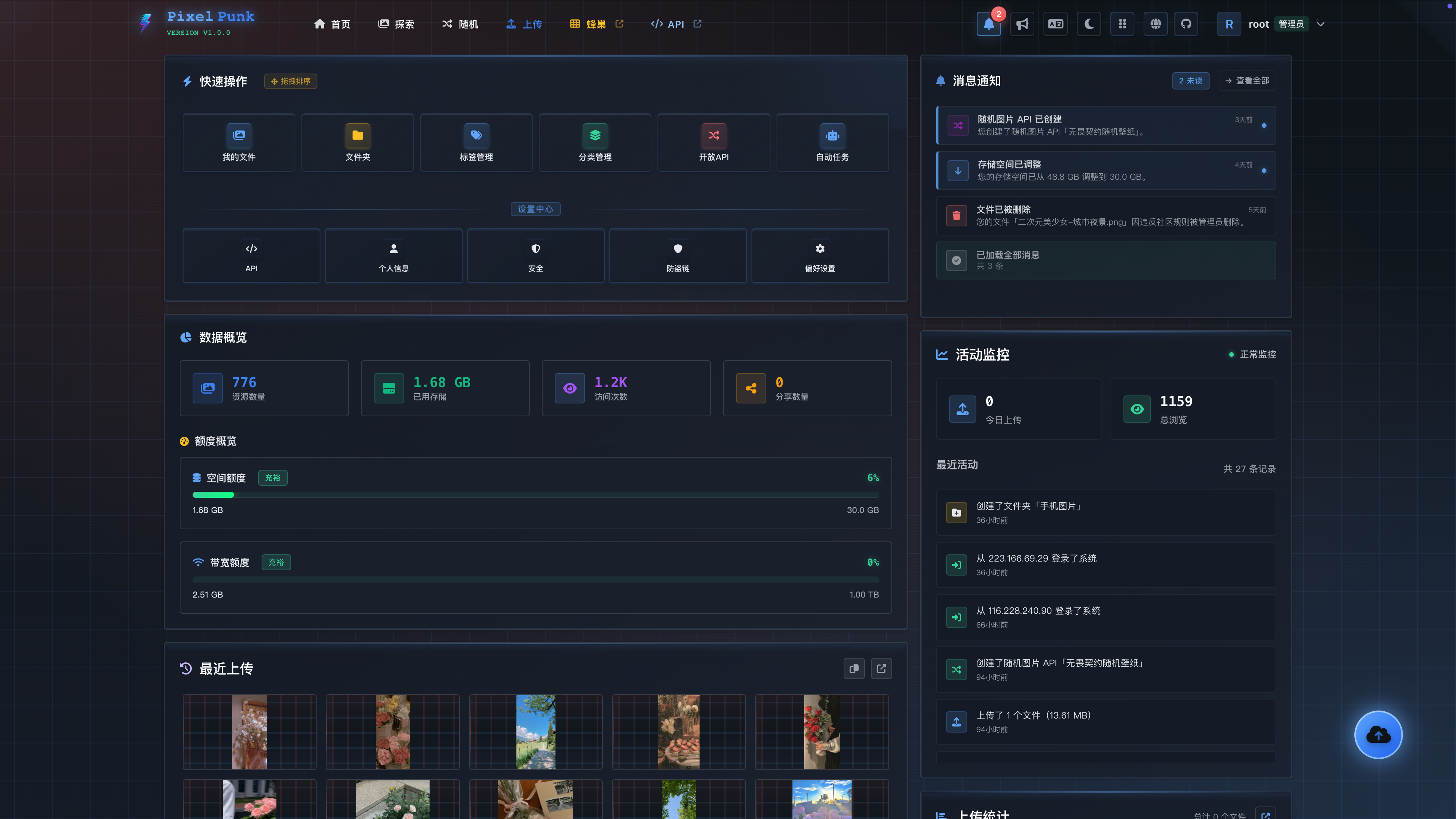Click 查看全部 notifications button
The image size is (1456, 819).
pos(1247,81)
